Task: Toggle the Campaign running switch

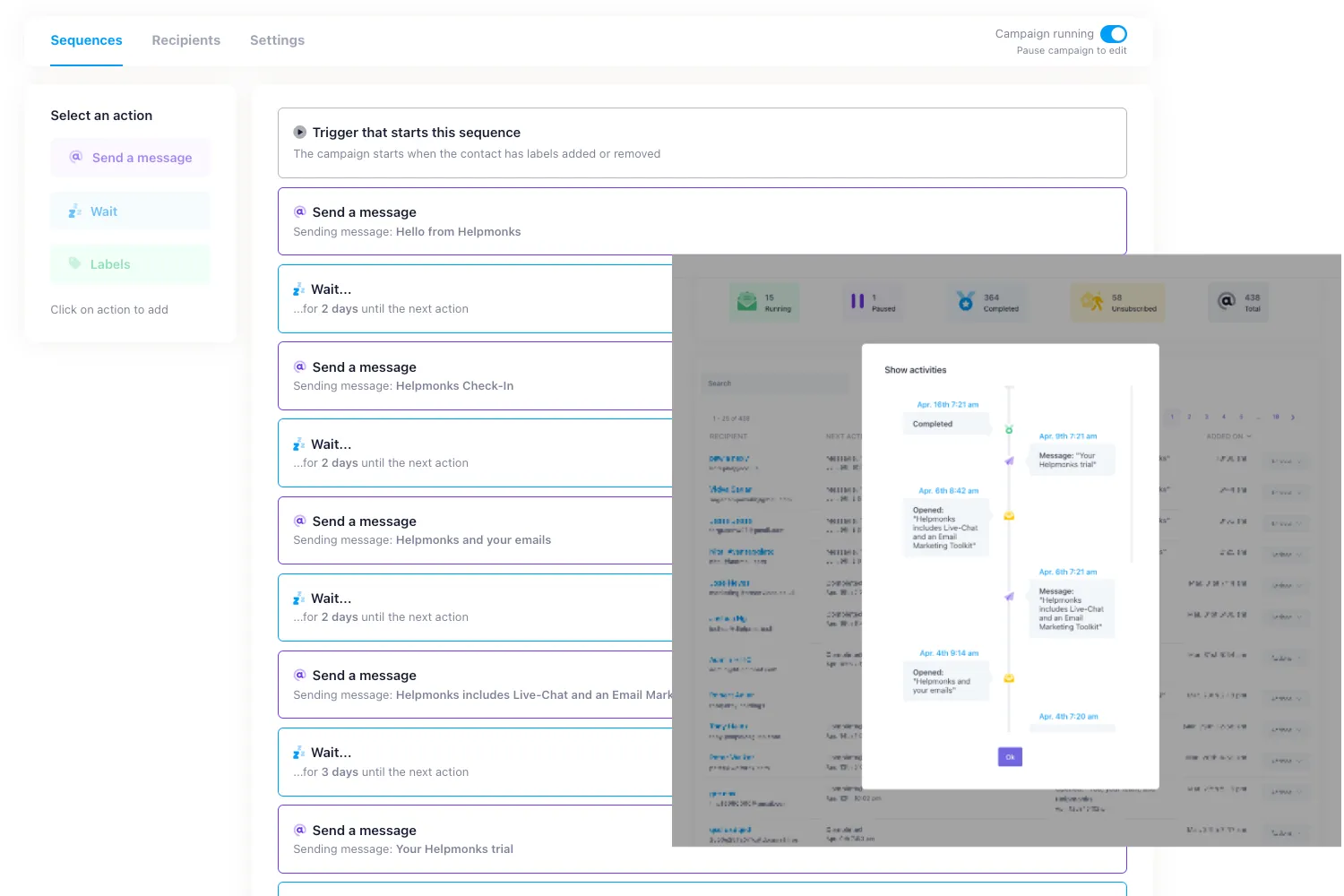Action: [x=1113, y=34]
